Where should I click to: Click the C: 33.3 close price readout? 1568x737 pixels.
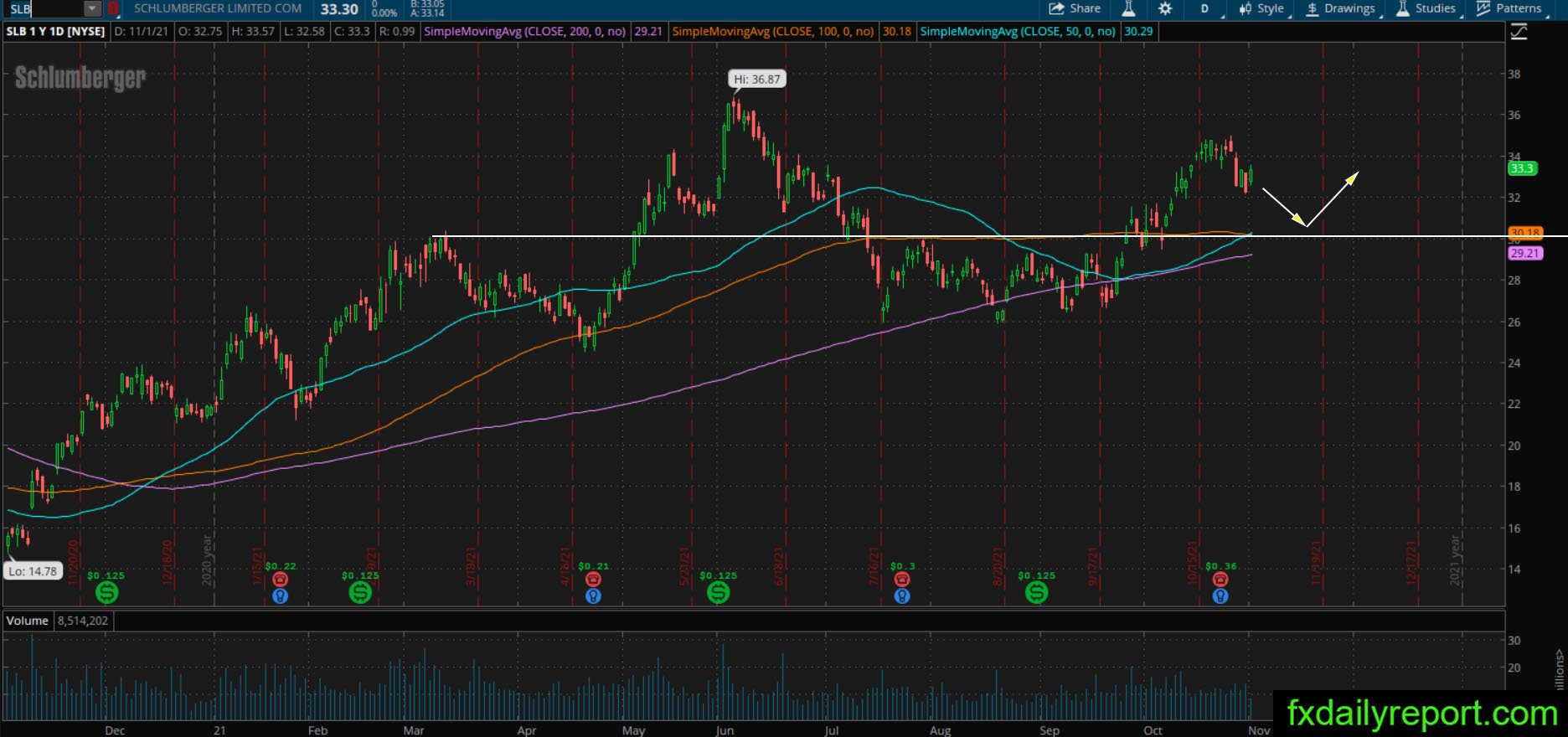point(351,31)
